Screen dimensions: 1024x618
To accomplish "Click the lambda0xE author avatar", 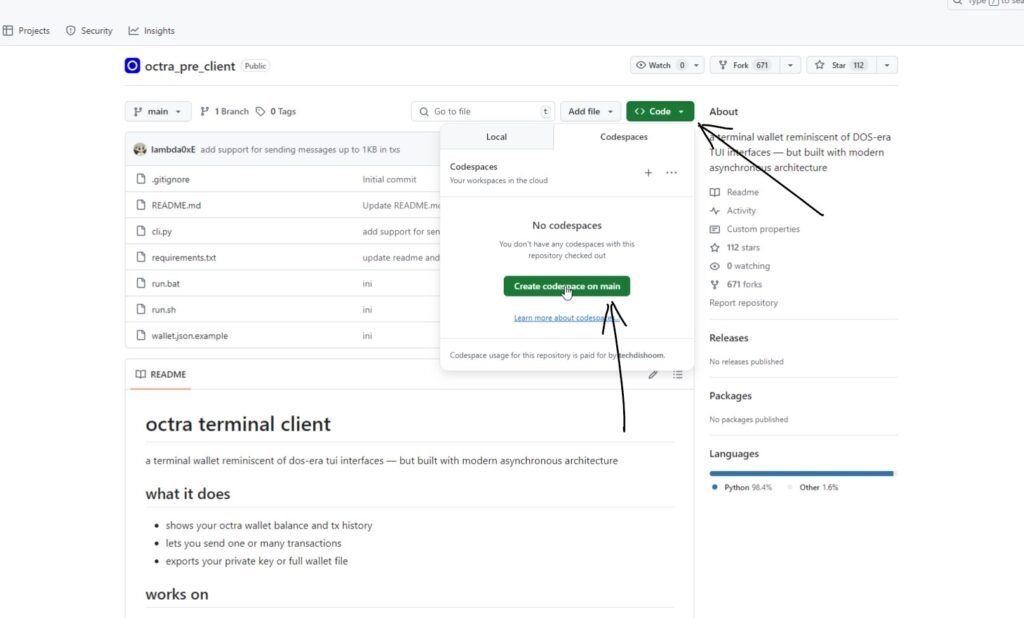I will coord(140,150).
